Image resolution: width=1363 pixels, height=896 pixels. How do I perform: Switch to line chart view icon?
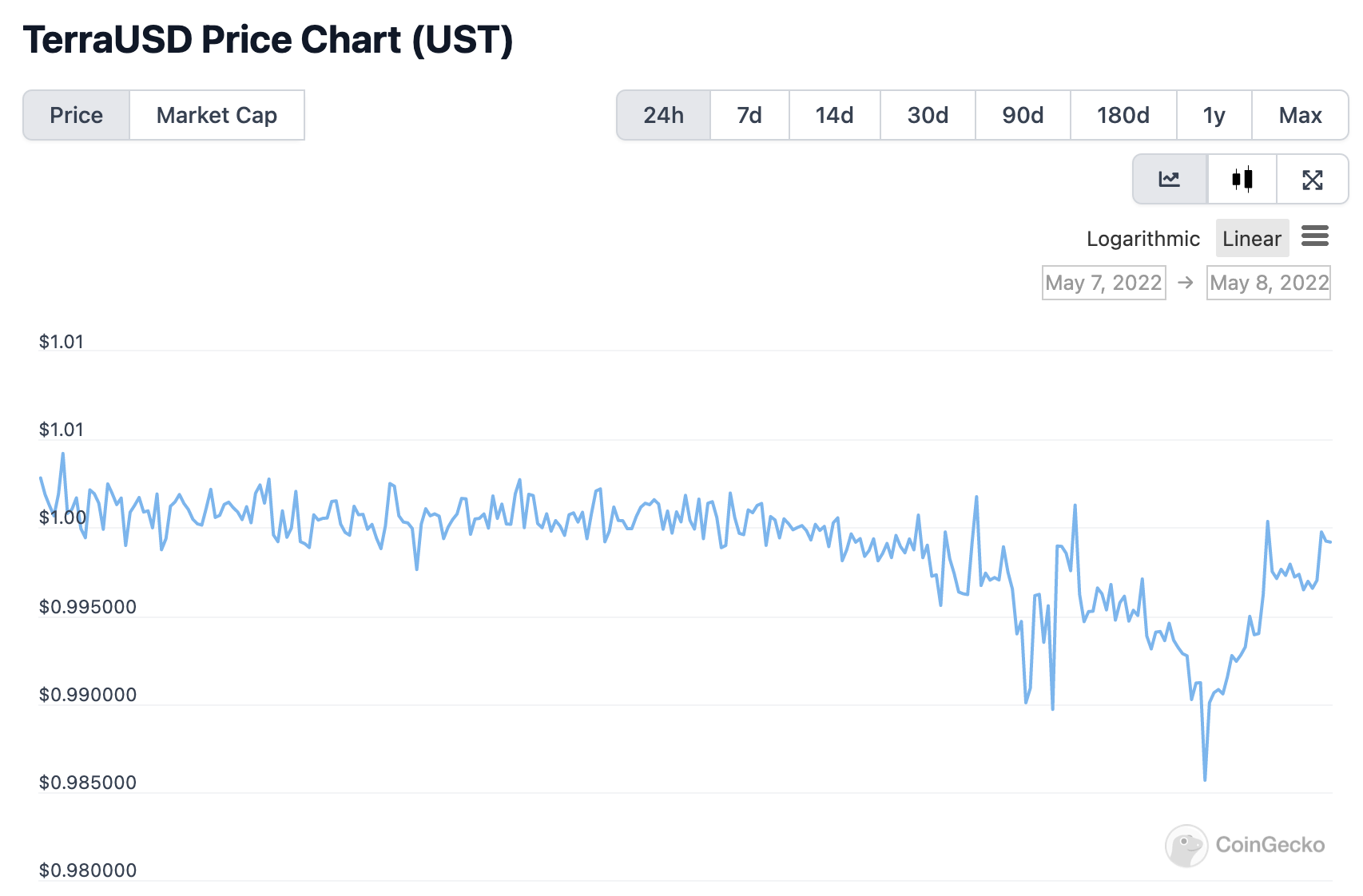pos(1170,180)
